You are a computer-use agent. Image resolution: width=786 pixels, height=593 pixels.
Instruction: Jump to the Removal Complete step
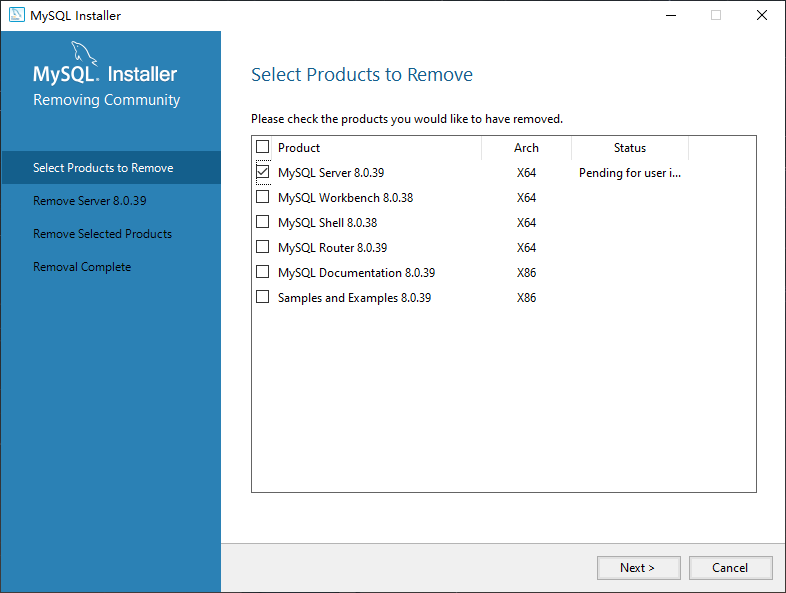tap(82, 267)
